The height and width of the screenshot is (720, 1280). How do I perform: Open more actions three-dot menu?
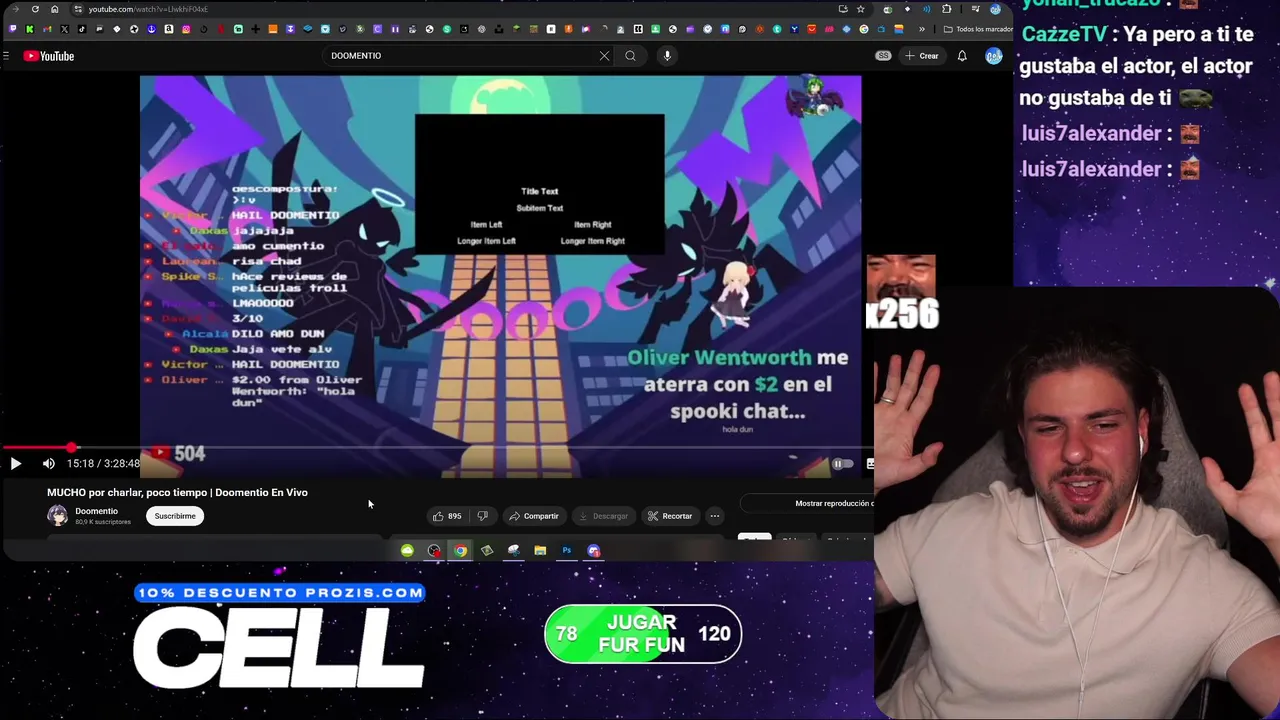pyautogui.click(x=714, y=516)
